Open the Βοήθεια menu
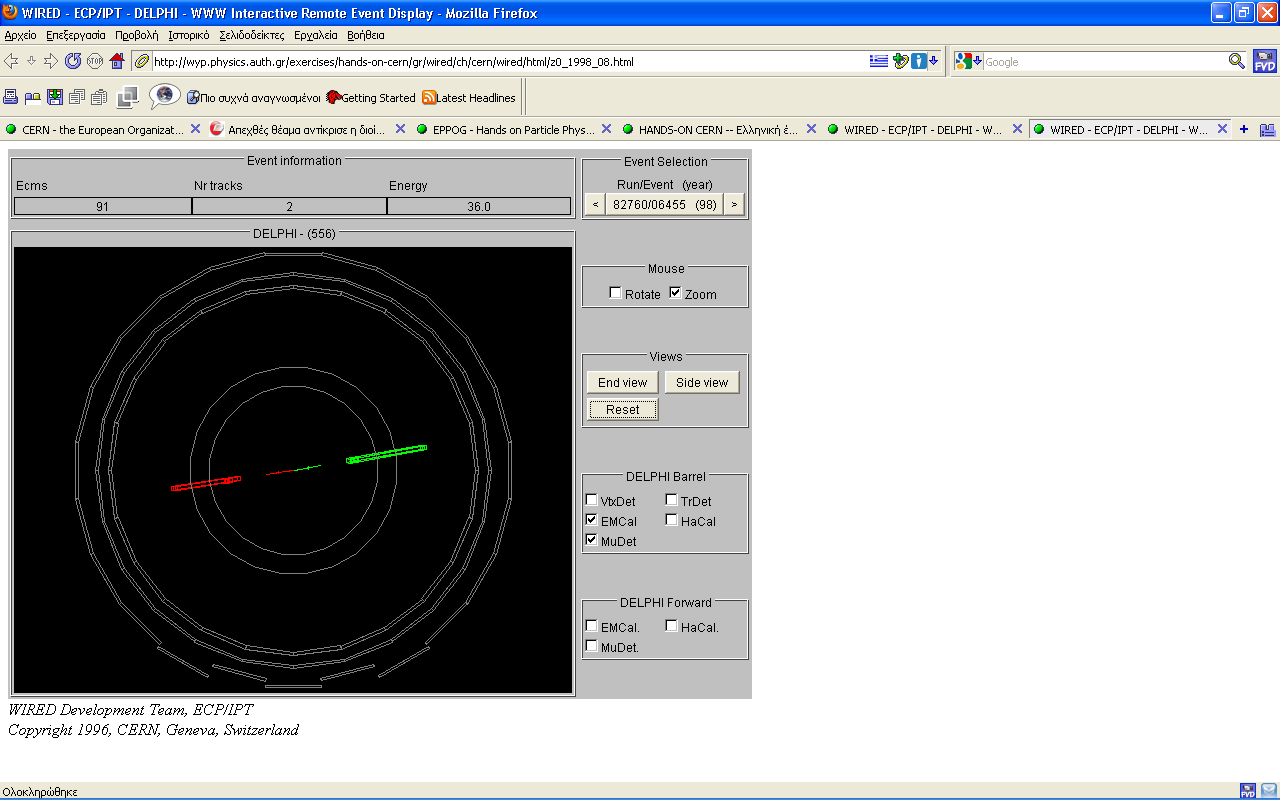 [x=366, y=35]
